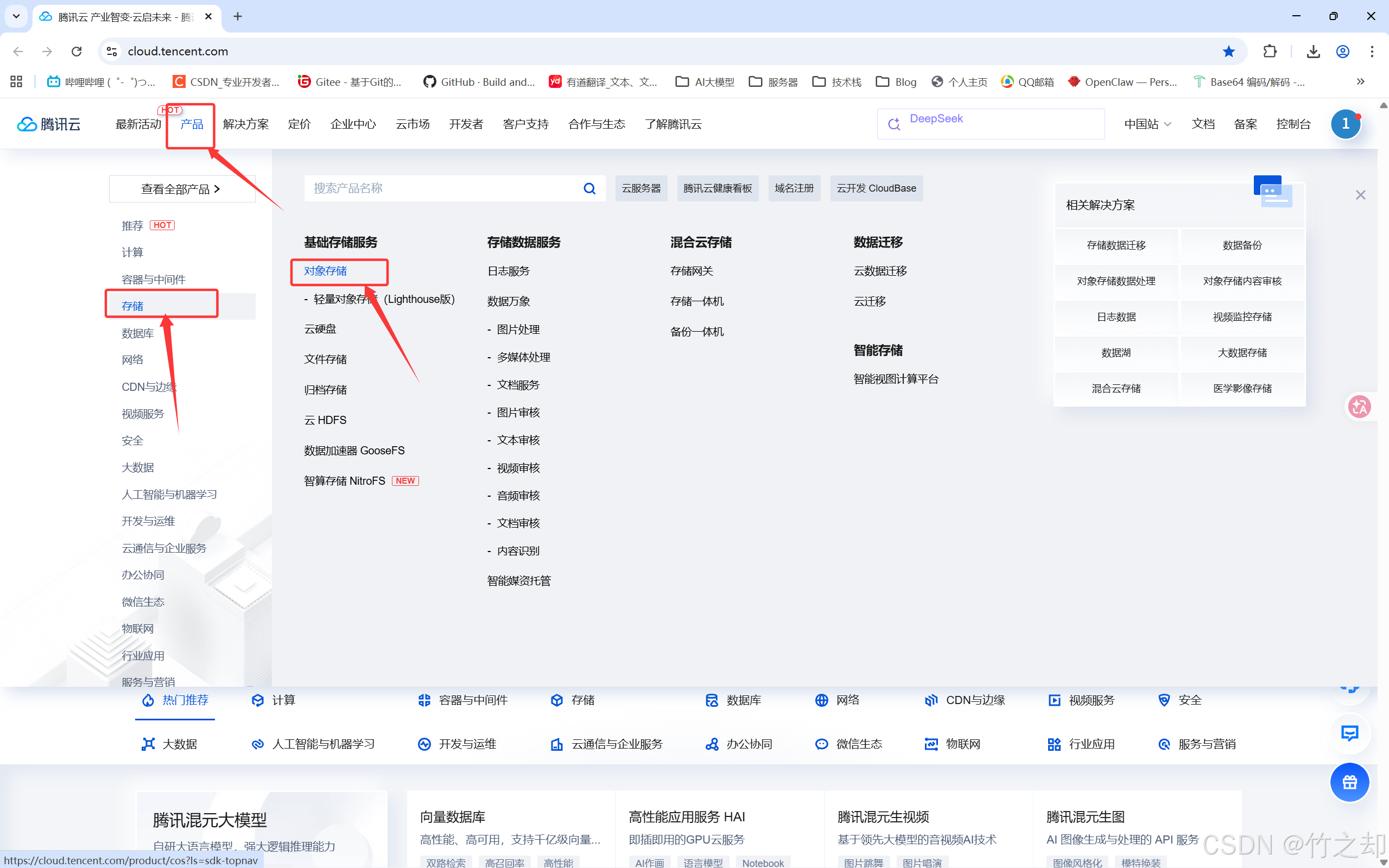Open the GitHub bookmark
The height and width of the screenshot is (868, 1389).
point(479,81)
